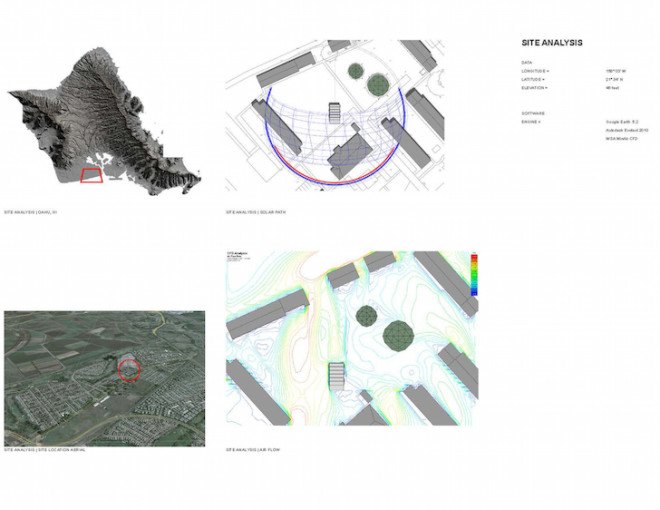Click the rainbow color legend in the air flow diagram
The height and width of the screenshot is (510, 660).
(474, 274)
